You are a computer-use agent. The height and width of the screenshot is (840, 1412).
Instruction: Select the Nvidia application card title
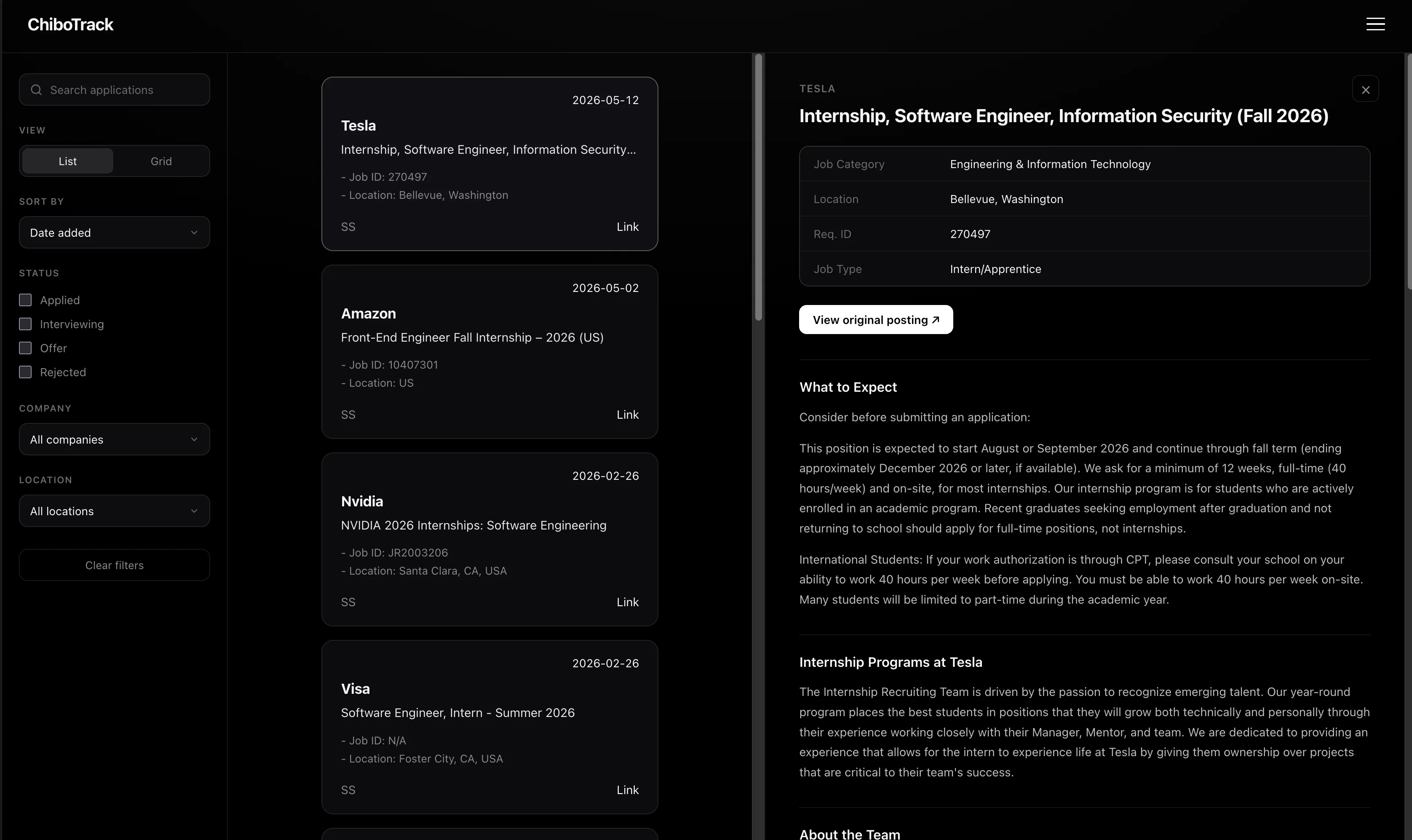coord(361,501)
